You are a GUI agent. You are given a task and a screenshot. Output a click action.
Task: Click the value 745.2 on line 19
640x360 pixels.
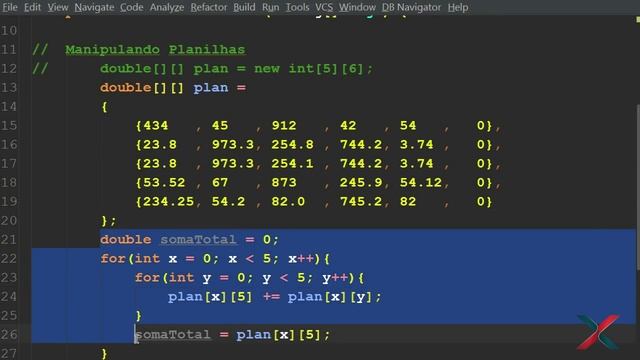(x=361, y=202)
